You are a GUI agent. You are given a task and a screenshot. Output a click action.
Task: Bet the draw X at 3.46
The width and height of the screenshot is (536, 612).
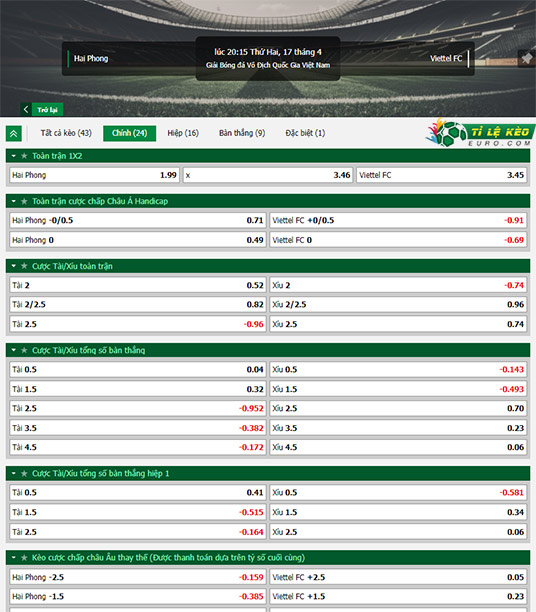click(x=268, y=175)
